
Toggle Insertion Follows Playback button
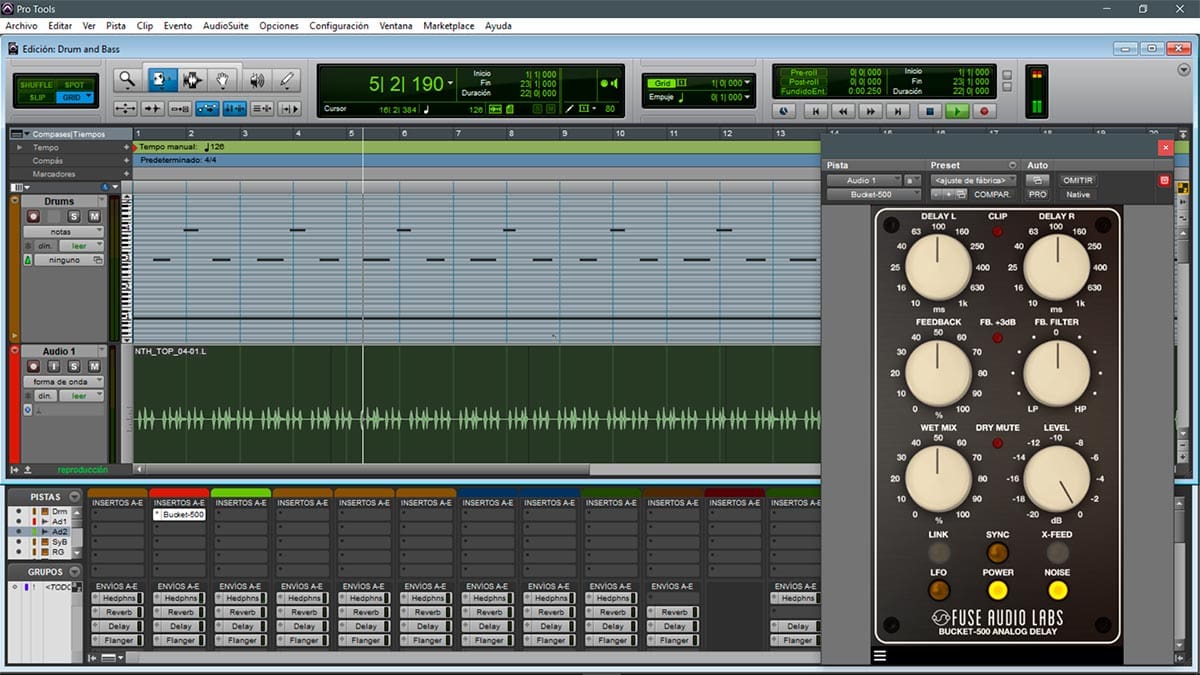coord(289,108)
